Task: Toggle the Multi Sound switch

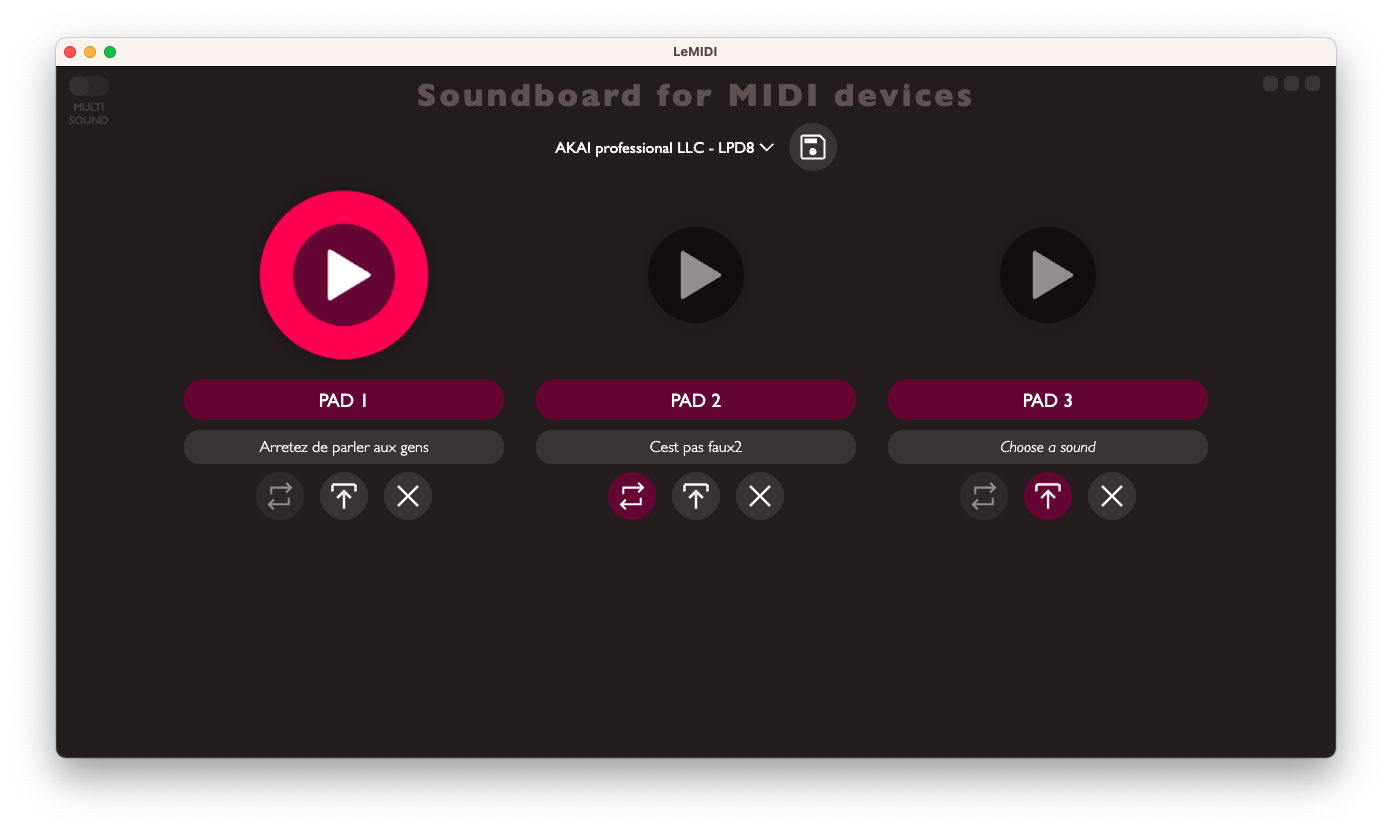Action: (88, 86)
